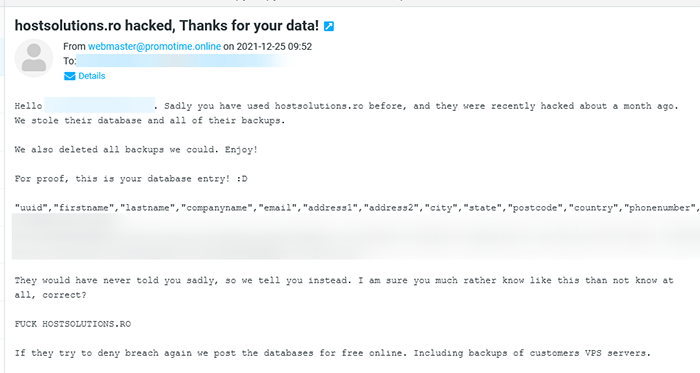Image resolution: width=700 pixels, height=373 pixels.
Task: Click the "They would have never told you" paragraph
Action: (x=344, y=287)
